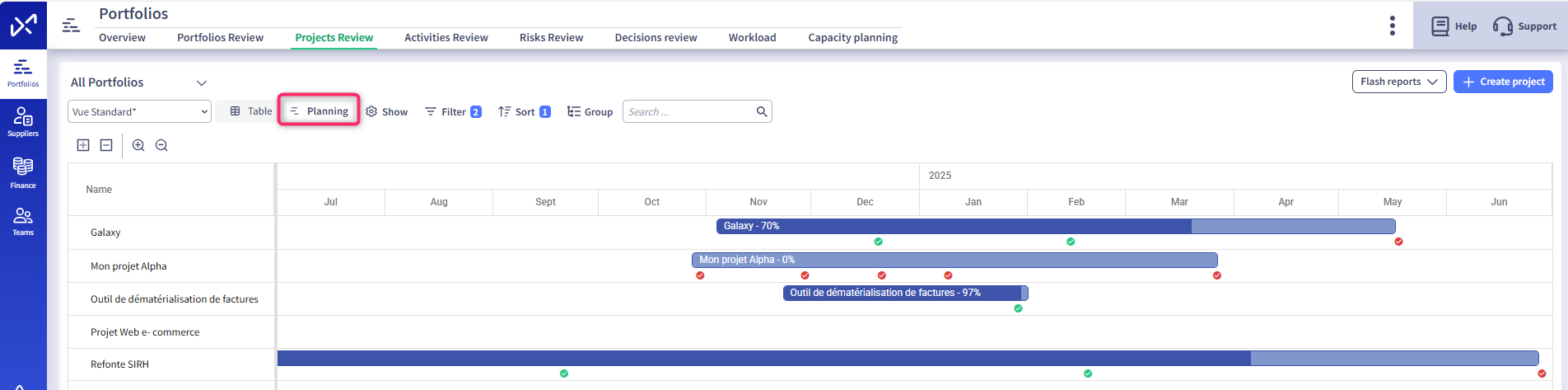
Task: Click the Create project button
Action: click(1503, 82)
